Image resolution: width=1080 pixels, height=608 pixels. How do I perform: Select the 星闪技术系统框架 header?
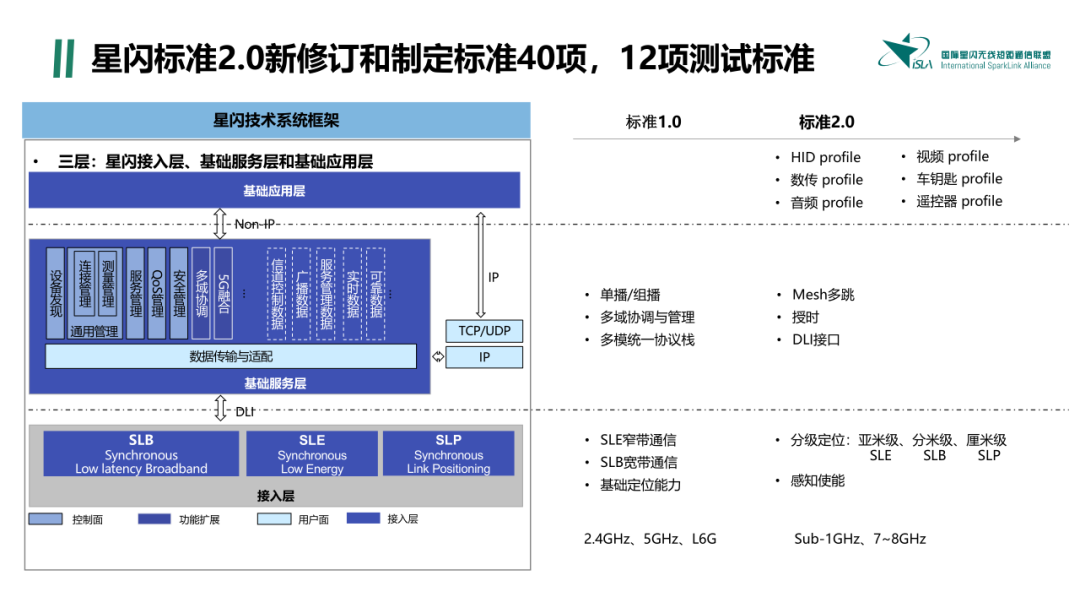(x=276, y=120)
